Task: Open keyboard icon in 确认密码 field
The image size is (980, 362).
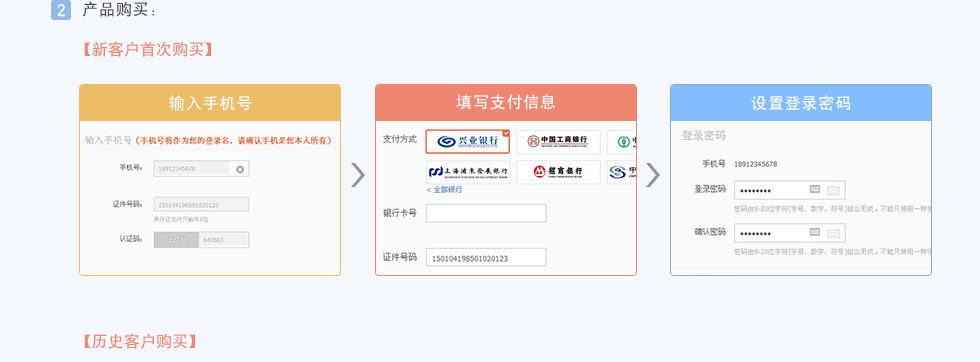Action: point(815,232)
